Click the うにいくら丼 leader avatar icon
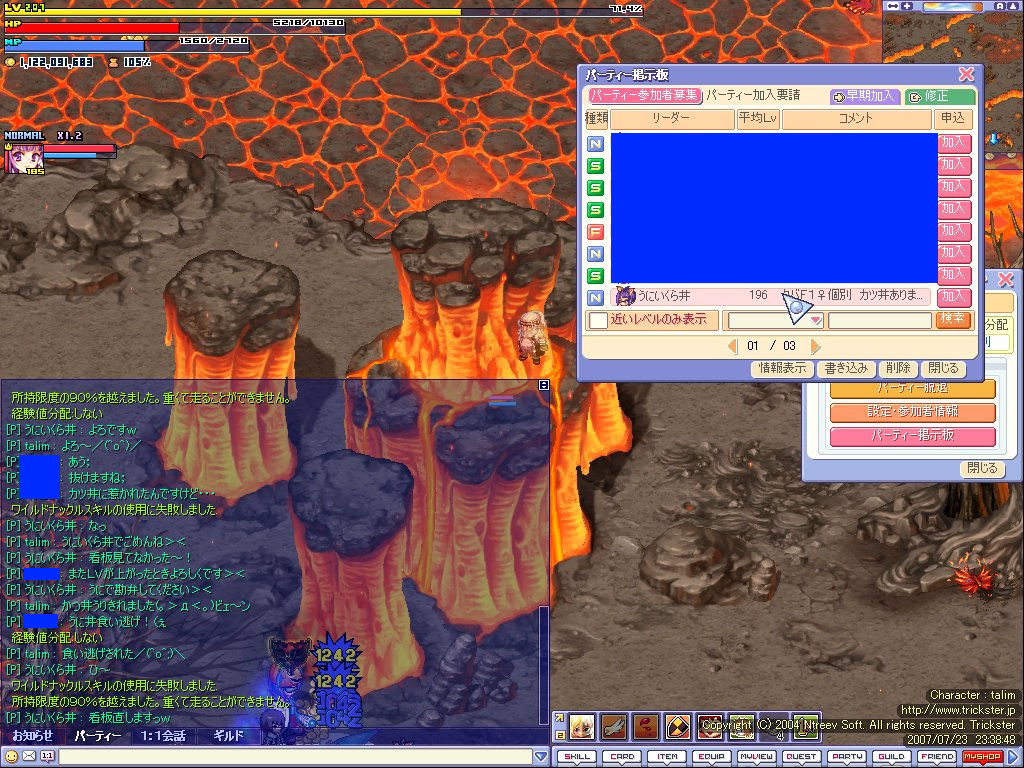Screen dimensions: 1024x768 (x=625, y=296)
